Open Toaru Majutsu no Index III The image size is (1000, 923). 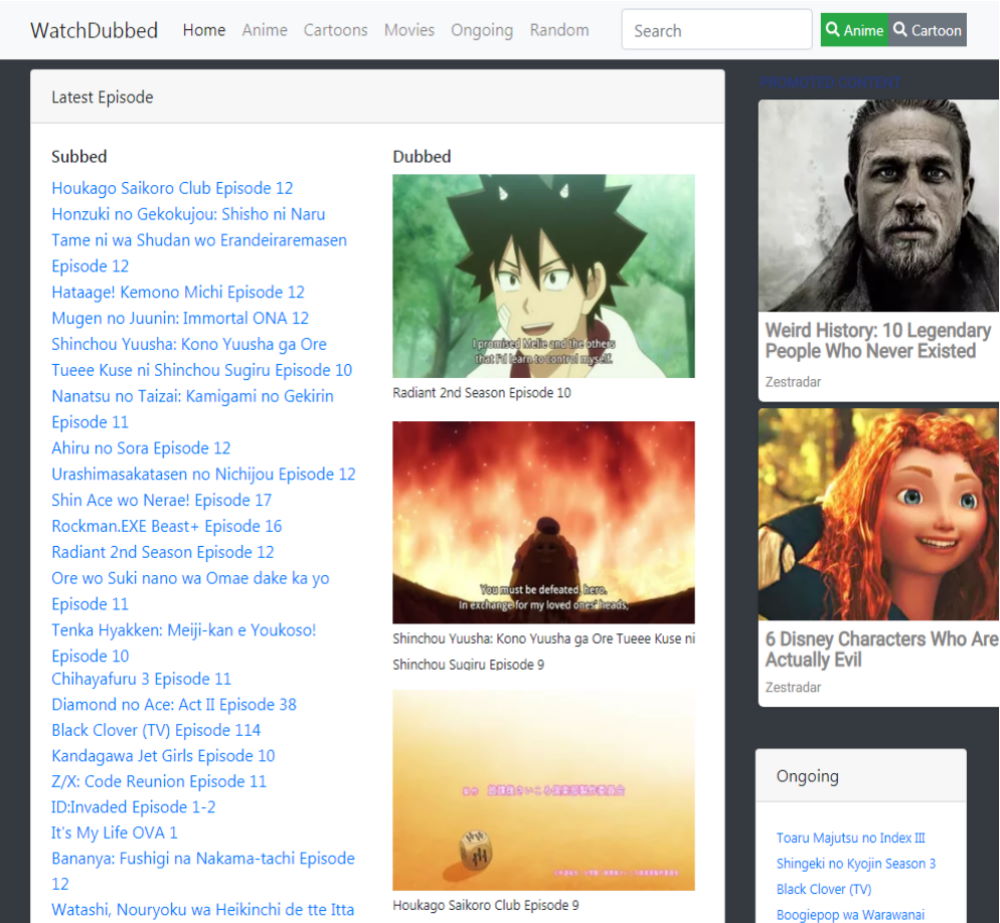(x=850, y=838)
